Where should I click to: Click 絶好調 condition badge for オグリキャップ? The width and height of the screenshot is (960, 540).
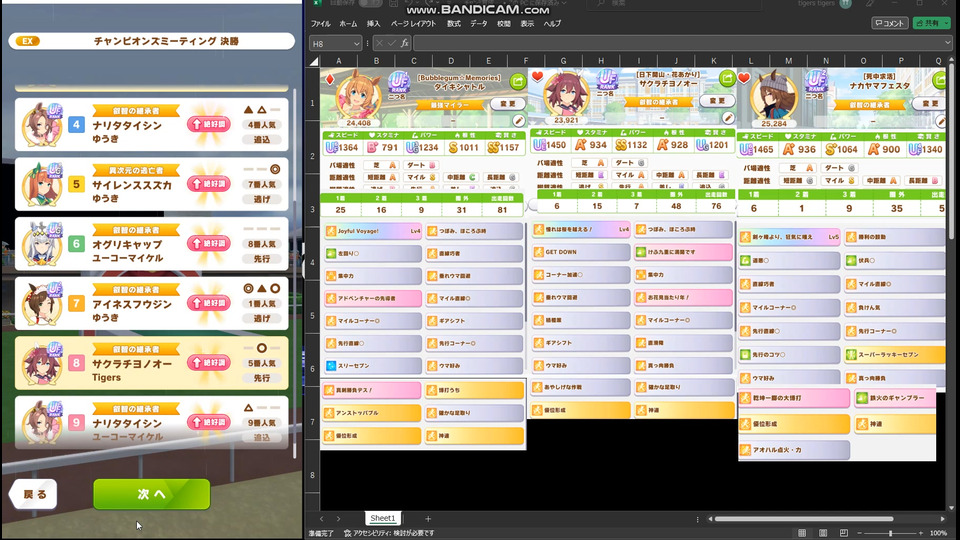coord(209,243)
